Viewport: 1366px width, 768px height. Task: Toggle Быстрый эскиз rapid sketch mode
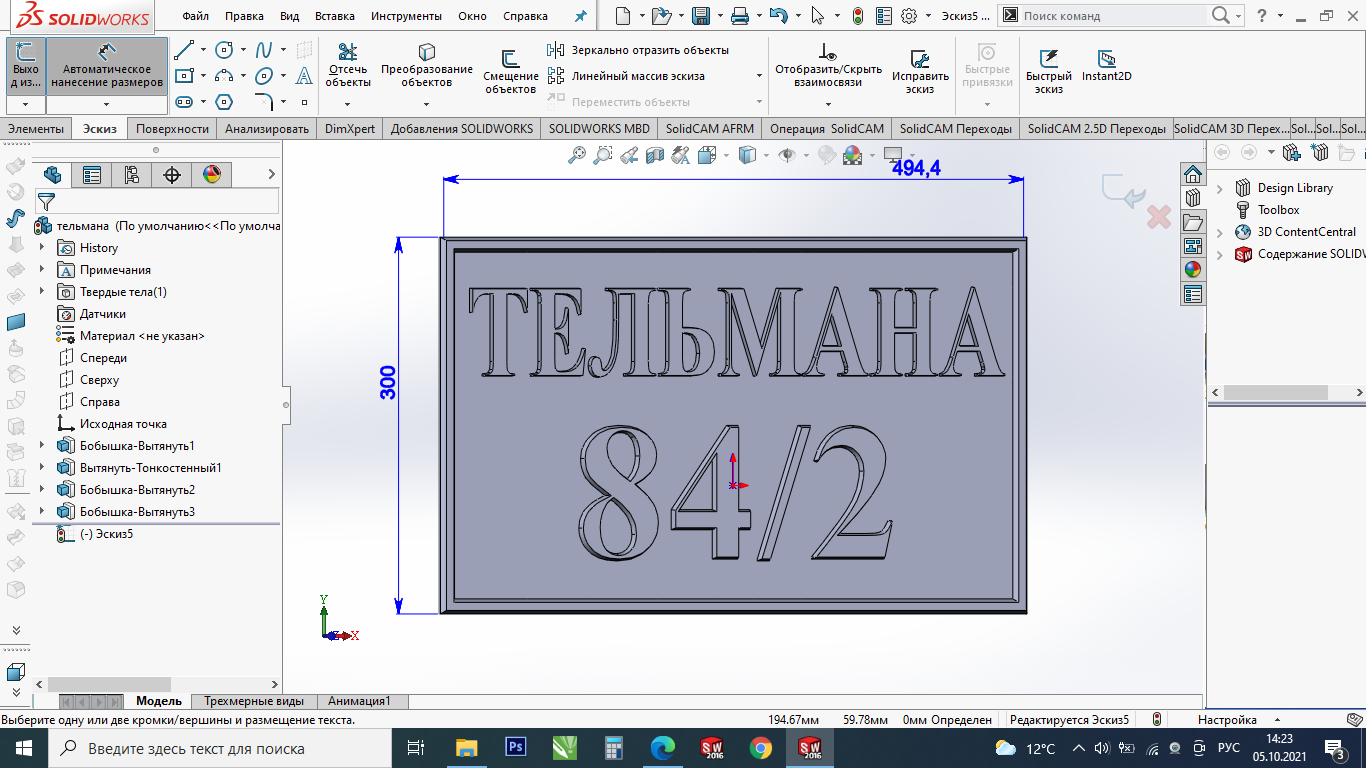point(1048,70)
